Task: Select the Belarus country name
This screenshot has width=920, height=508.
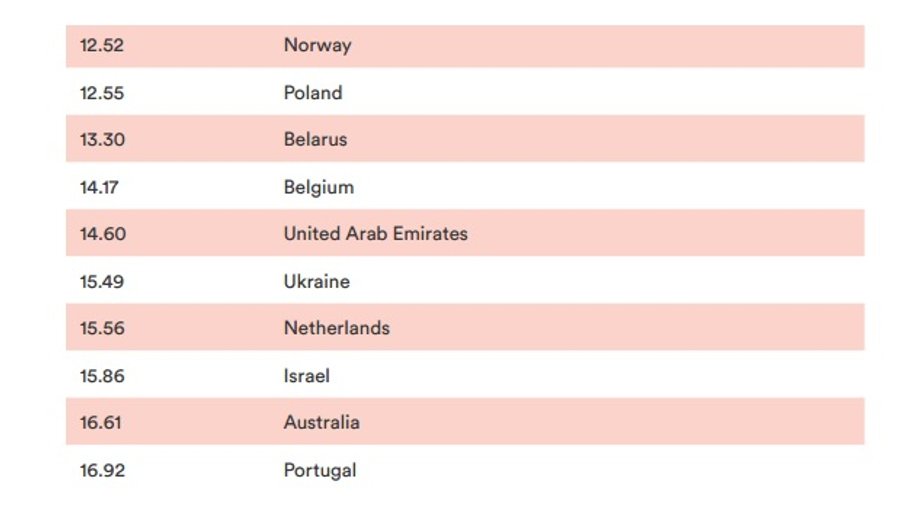Action: (315, 140)
